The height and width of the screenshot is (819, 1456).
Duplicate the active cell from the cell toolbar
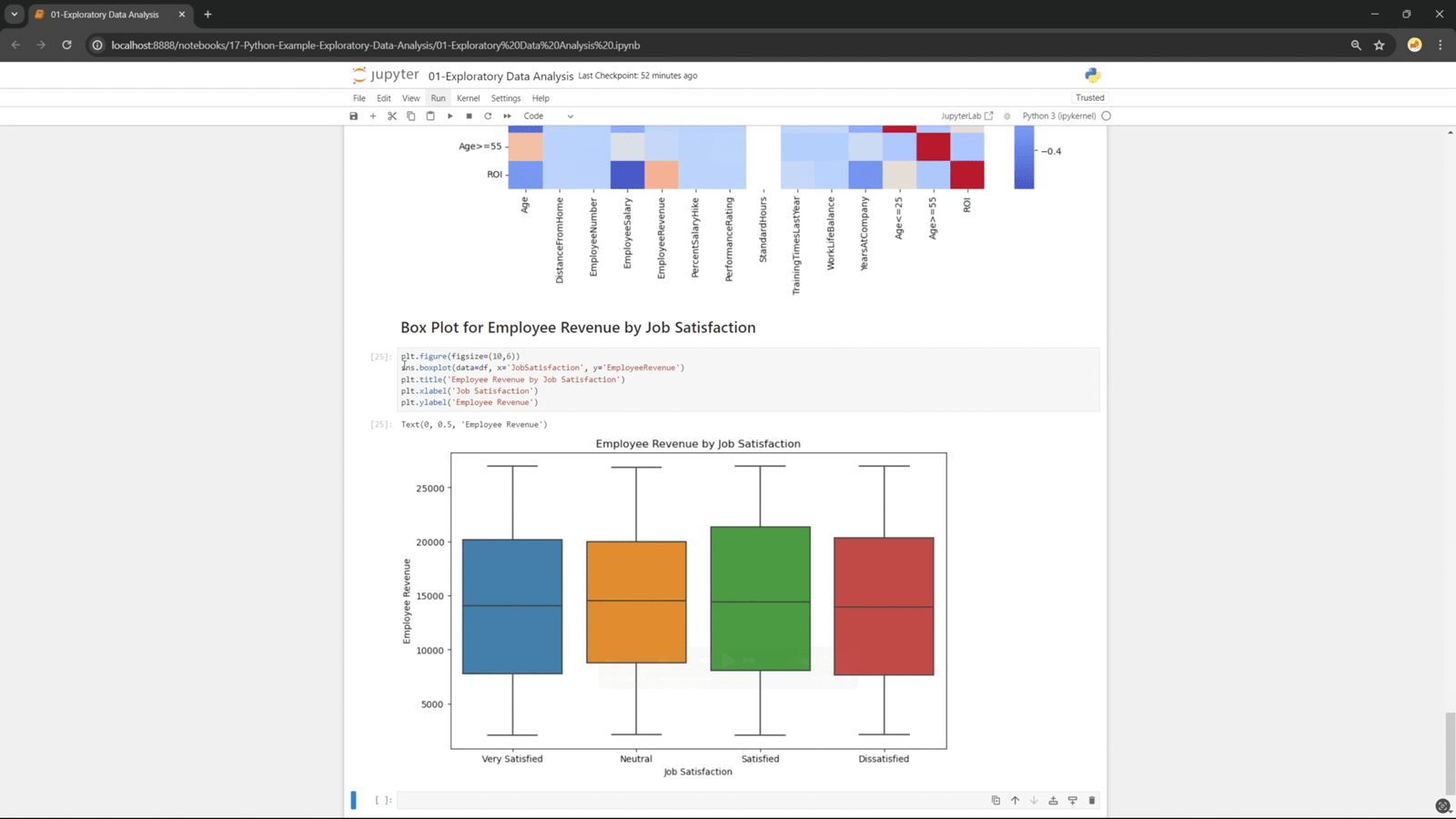[996, 801]
